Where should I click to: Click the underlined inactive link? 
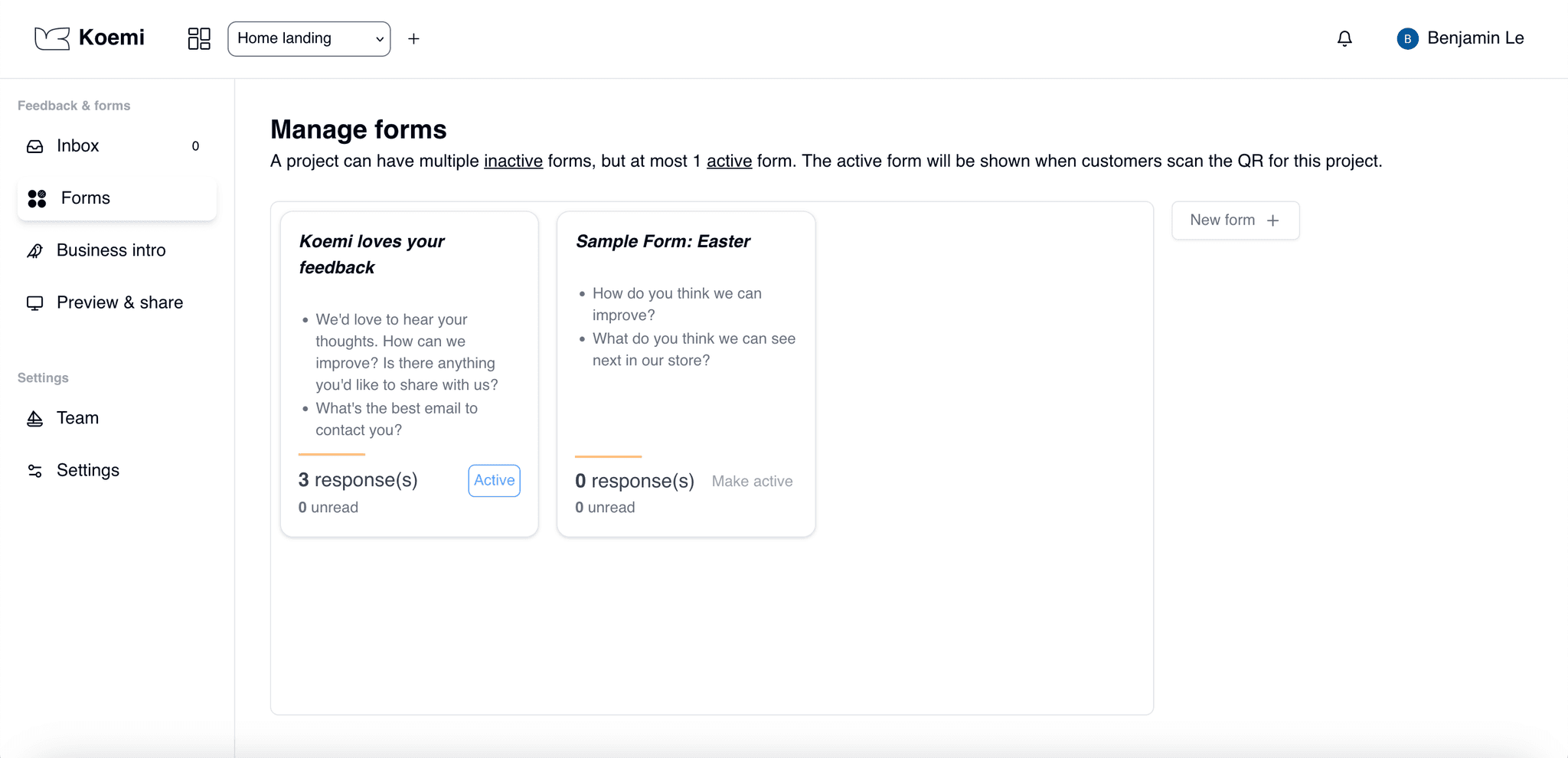(513, 162)
